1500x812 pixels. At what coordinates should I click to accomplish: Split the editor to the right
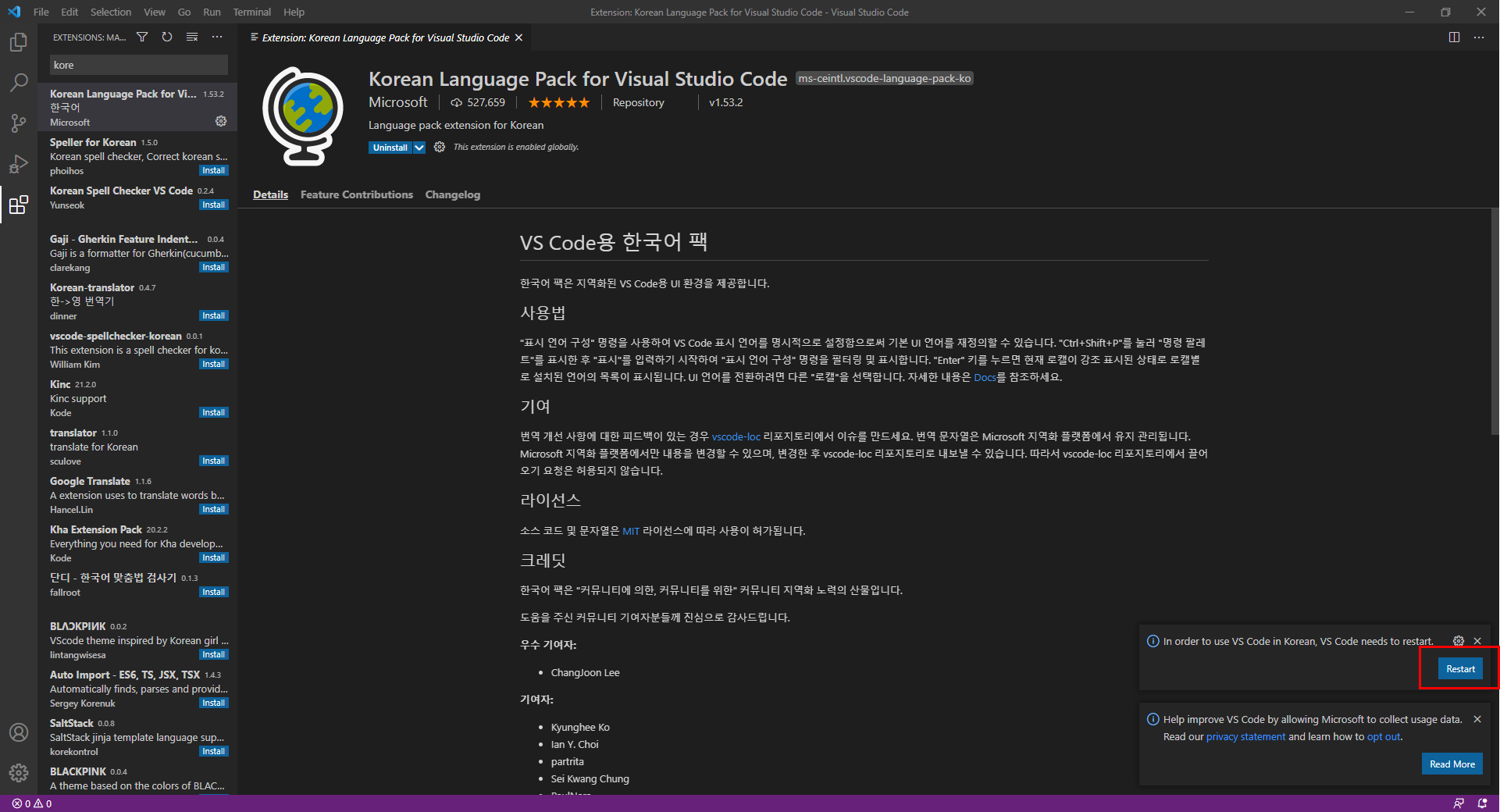point(1454,37)
